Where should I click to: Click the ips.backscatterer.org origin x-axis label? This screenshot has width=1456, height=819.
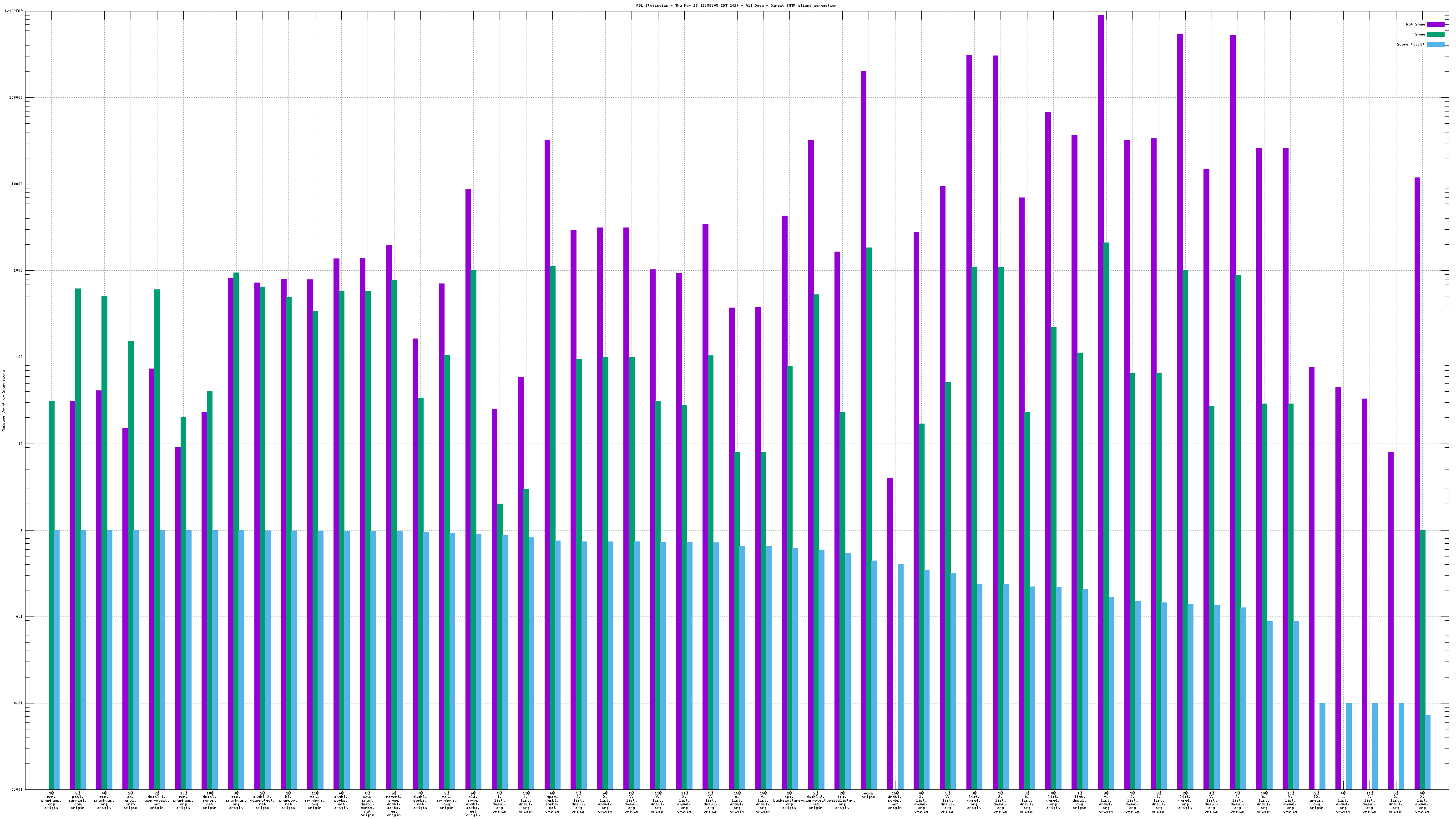click(x=789, y=800)
